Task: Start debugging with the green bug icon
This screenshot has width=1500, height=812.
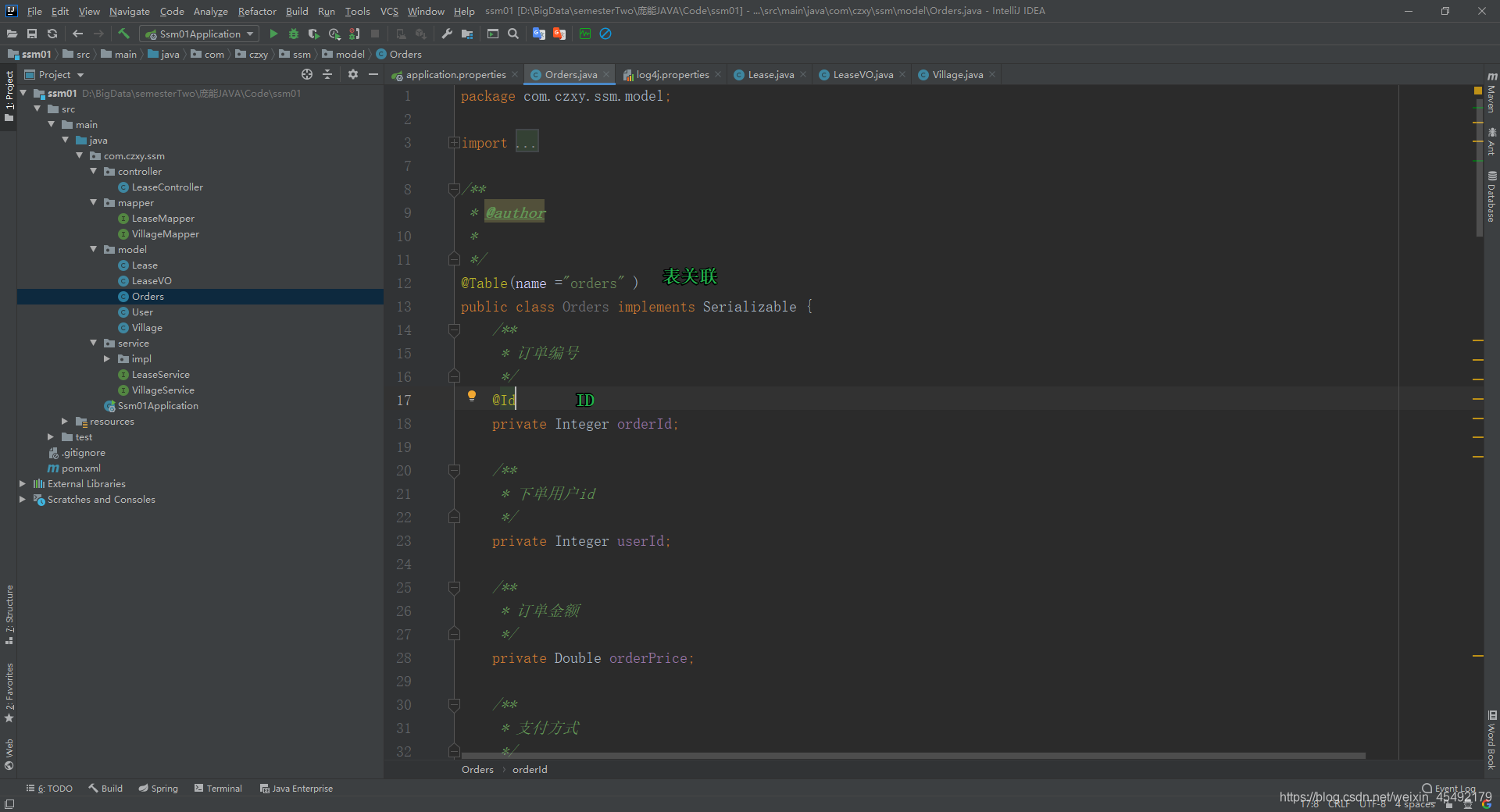Action: point(294,34)
